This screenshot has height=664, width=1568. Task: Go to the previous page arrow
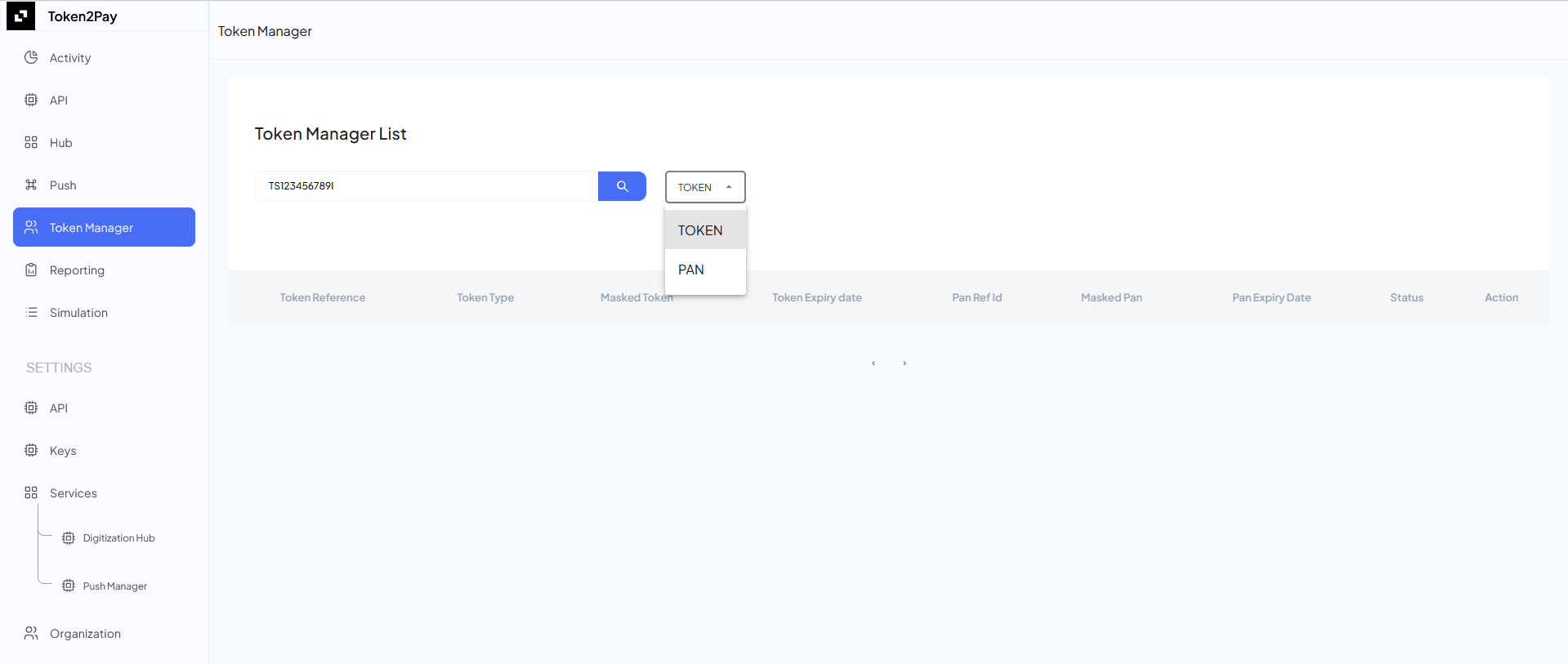(873, 363)
